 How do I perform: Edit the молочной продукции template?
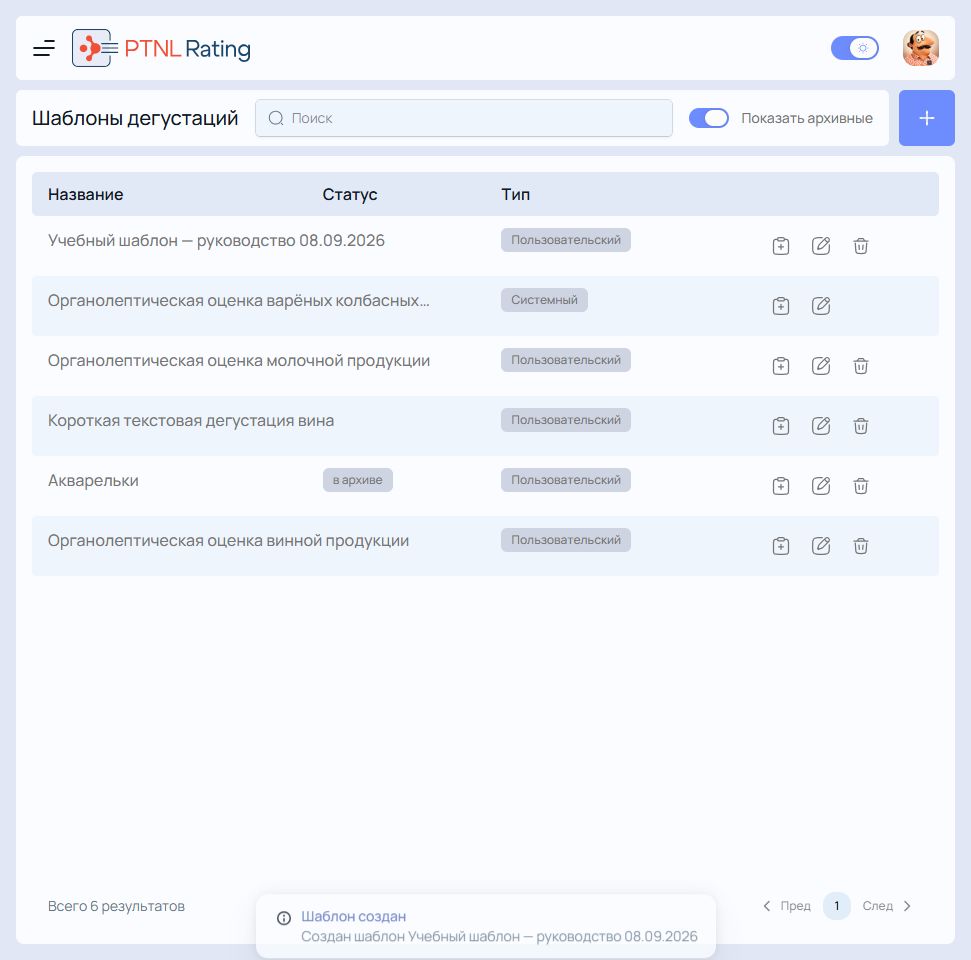(821, 366)
